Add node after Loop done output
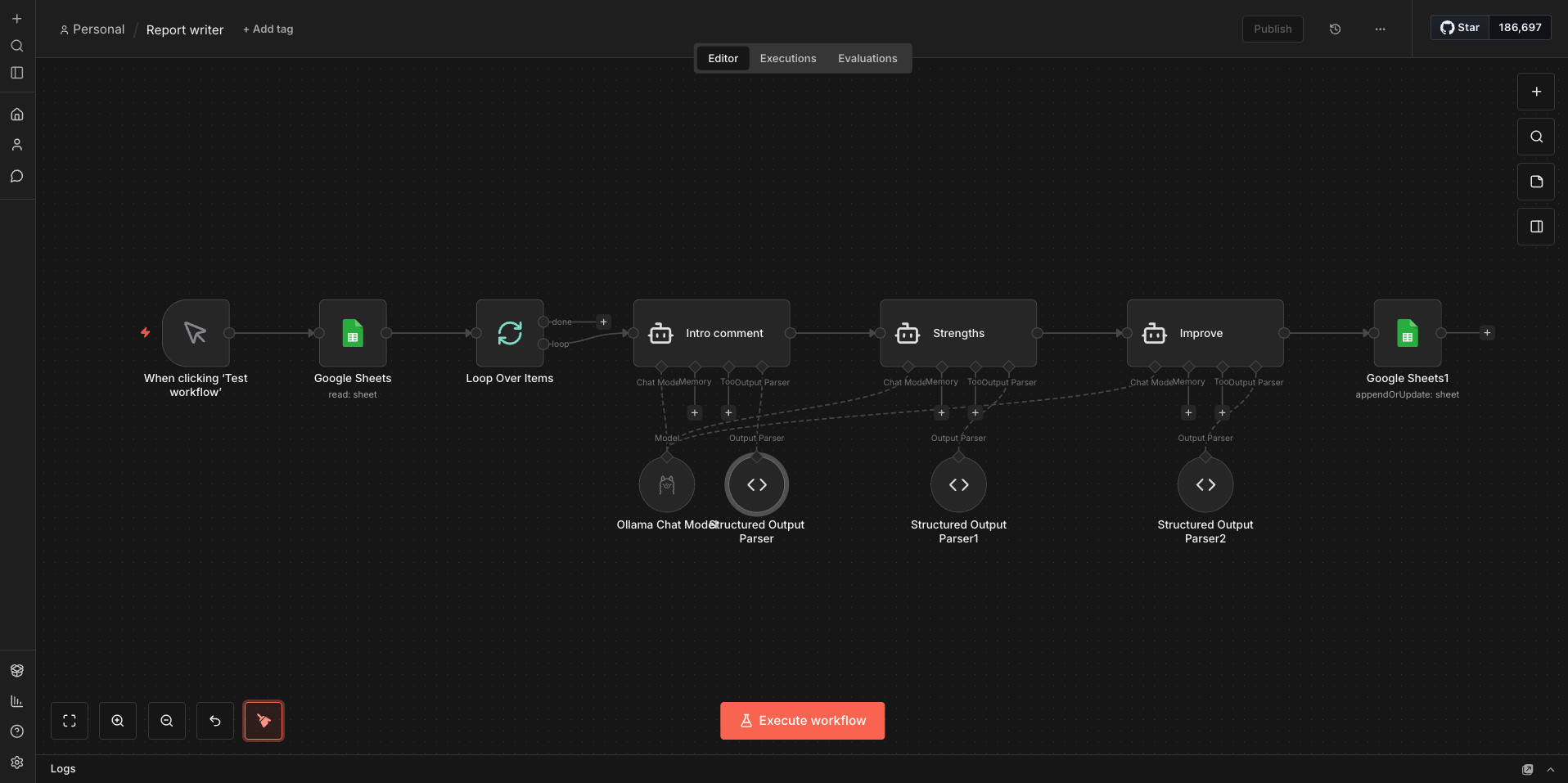Image resolution: width=1568 pixels, height=783 pixels. (604, 322)
